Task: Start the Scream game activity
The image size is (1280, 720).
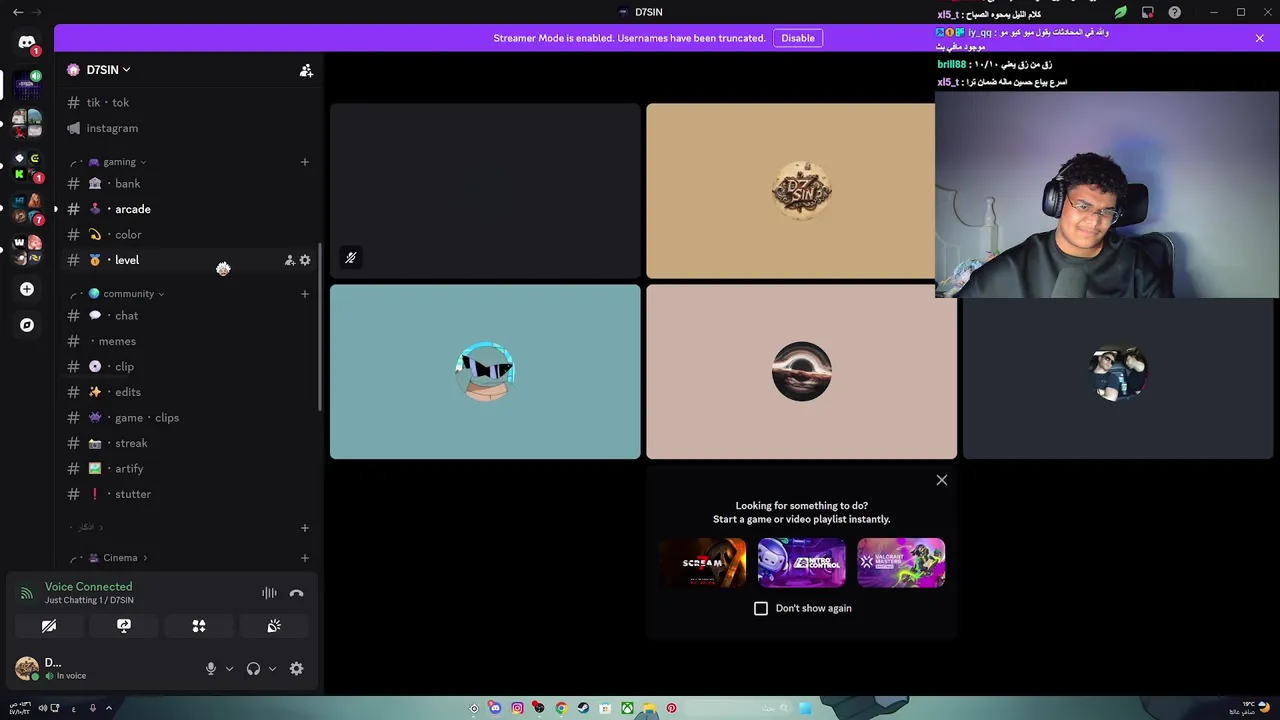Action: [x=702, y=563]
